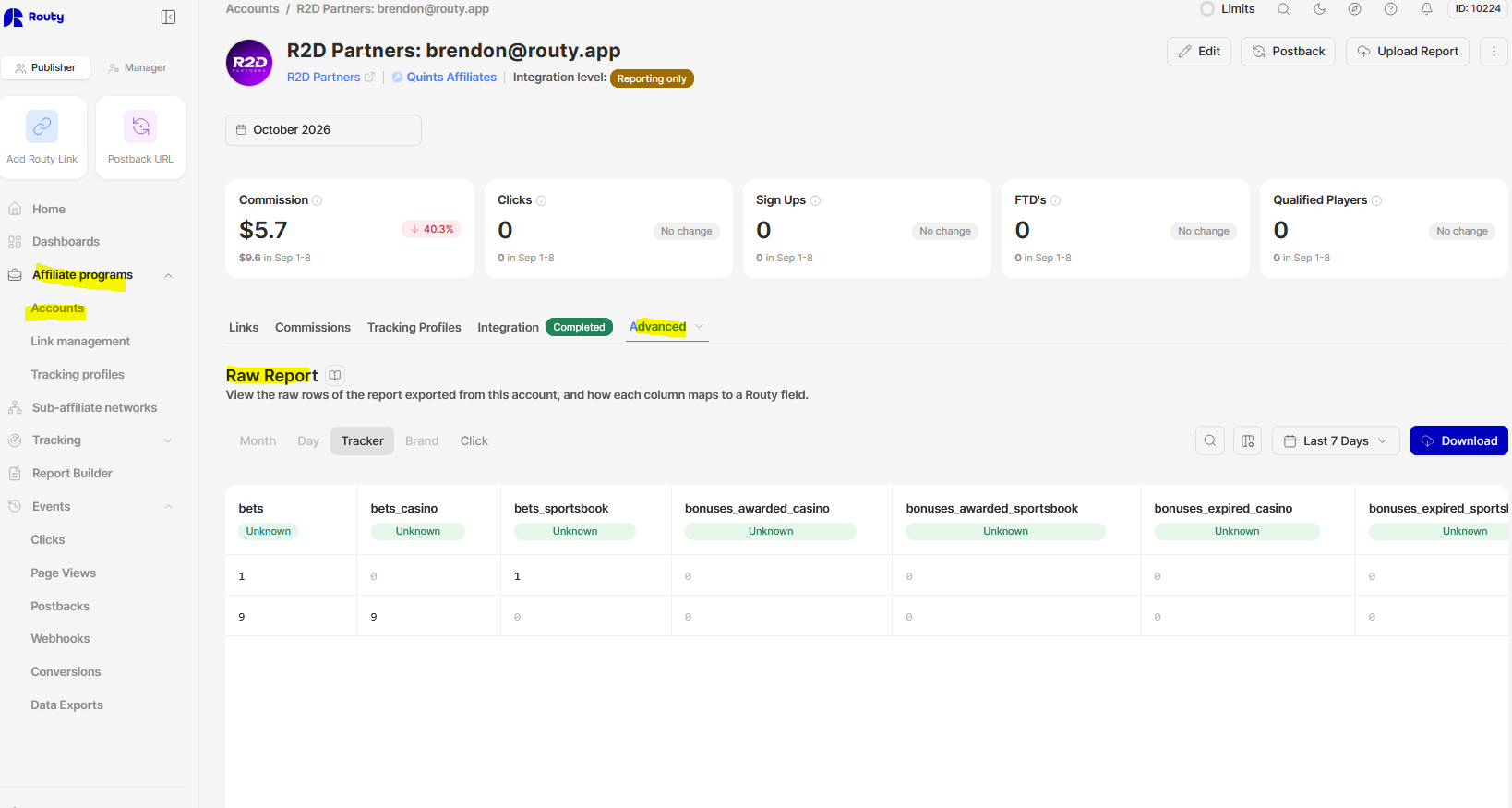
Task: Open the compass icon in top bar
Action: coord(1354,9)
